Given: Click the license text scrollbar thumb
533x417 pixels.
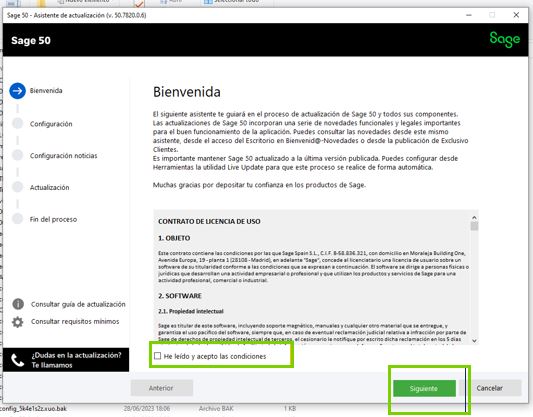Looking at the screenshot, I should point(474,226).
